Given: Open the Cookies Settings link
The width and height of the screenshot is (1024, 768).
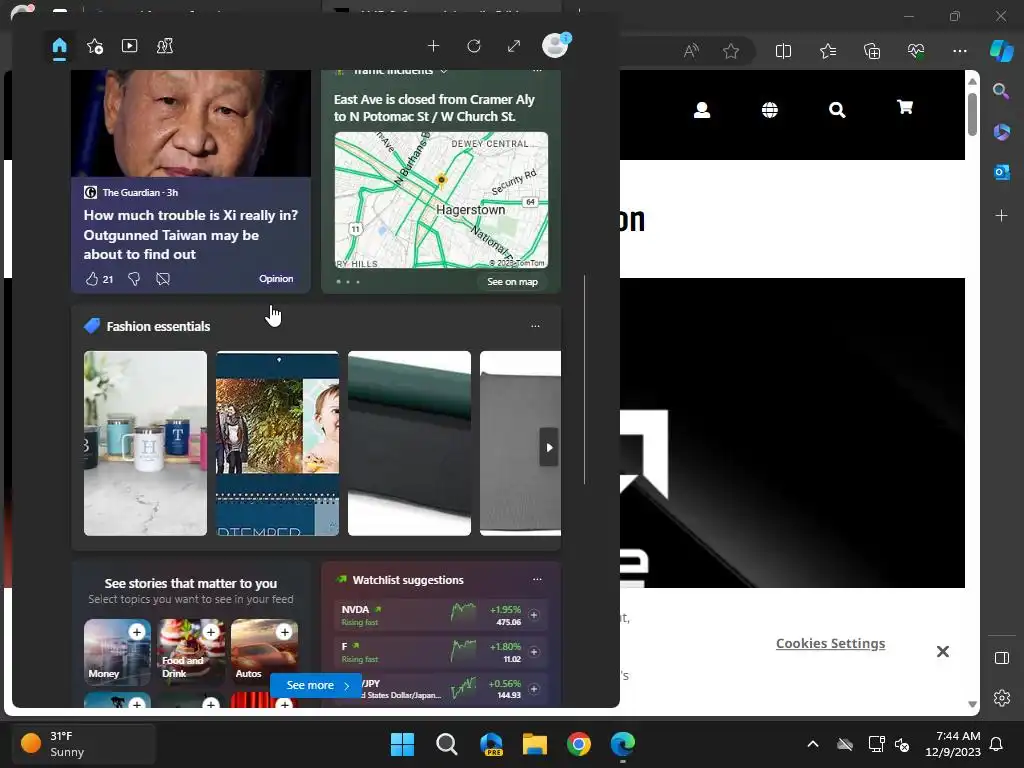Looking at the screenshot, I should pyautogui.click(x=830, y=644).
